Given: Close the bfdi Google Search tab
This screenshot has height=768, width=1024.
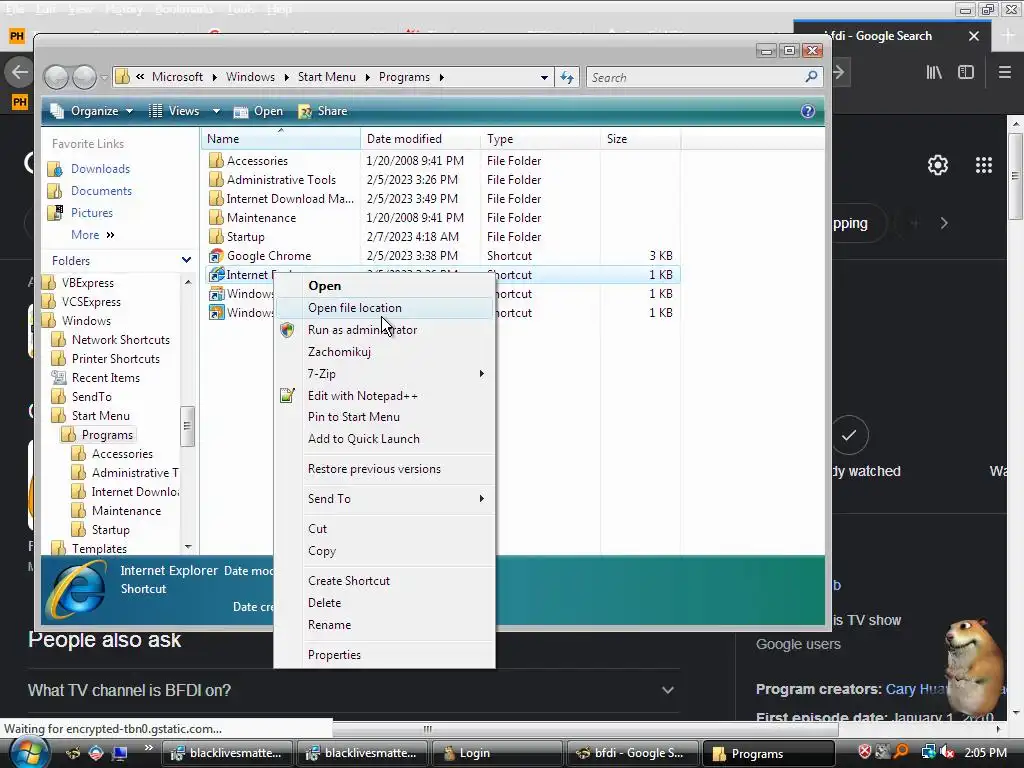Looking at the screenshot, I should (974, 36).
